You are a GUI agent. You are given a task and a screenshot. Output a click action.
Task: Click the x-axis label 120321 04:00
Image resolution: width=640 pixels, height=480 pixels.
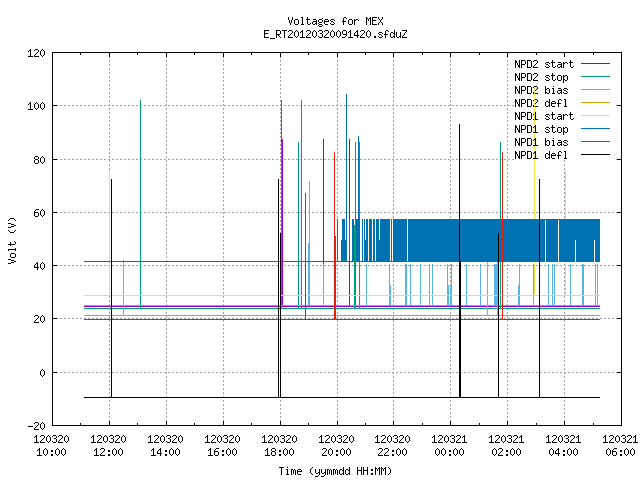[x=564, y=446]
